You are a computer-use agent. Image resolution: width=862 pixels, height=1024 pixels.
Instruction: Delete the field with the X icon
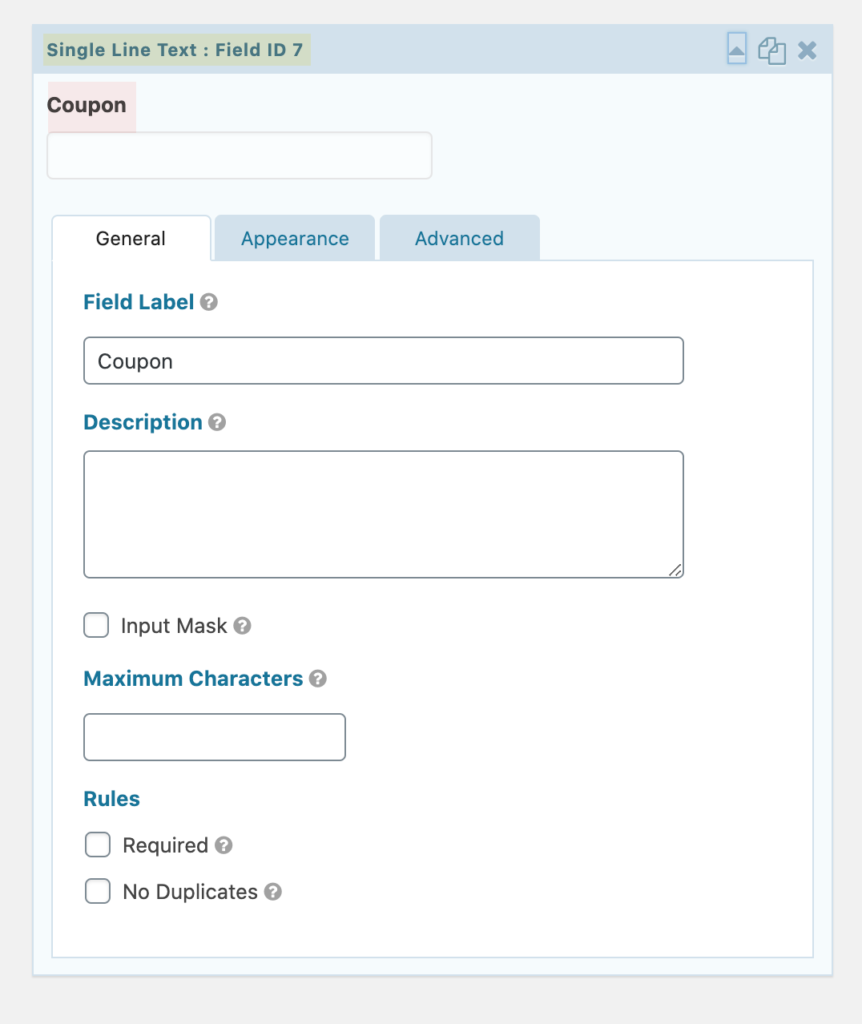pyautogui.click(x=807, y=50)
